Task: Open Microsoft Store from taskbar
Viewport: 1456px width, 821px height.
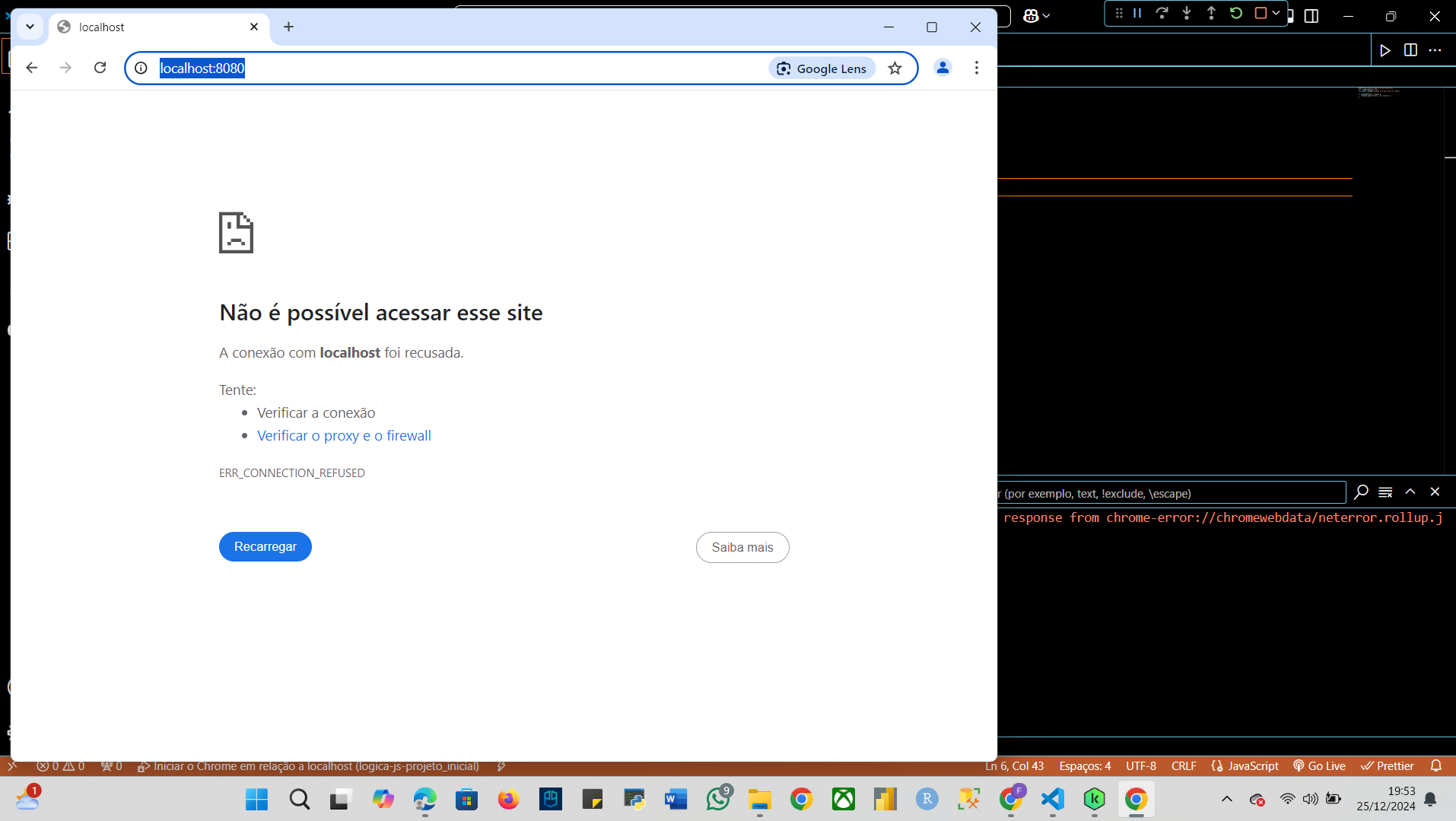Action: coord(466,799)
